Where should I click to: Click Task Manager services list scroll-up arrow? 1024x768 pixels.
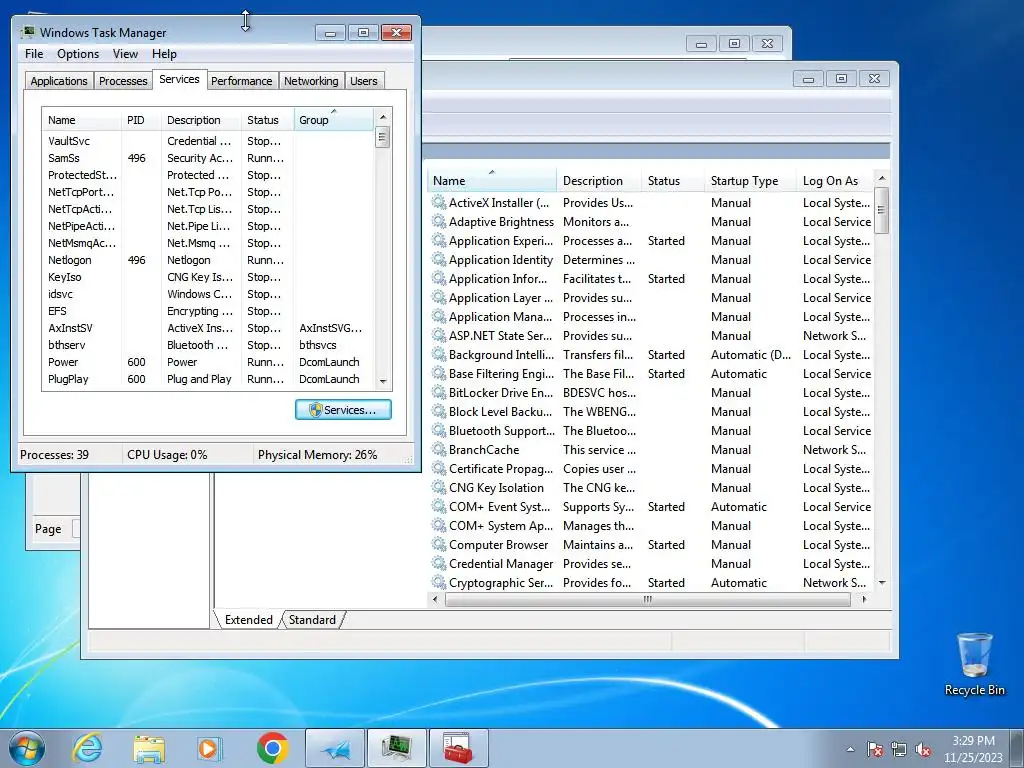pyautogui.click(x=383, y=117)
